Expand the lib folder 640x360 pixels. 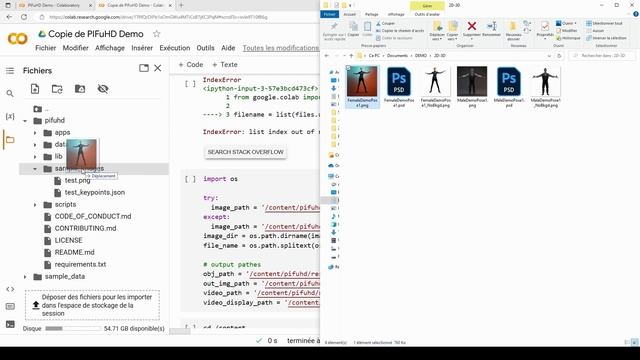coord(35,157)
